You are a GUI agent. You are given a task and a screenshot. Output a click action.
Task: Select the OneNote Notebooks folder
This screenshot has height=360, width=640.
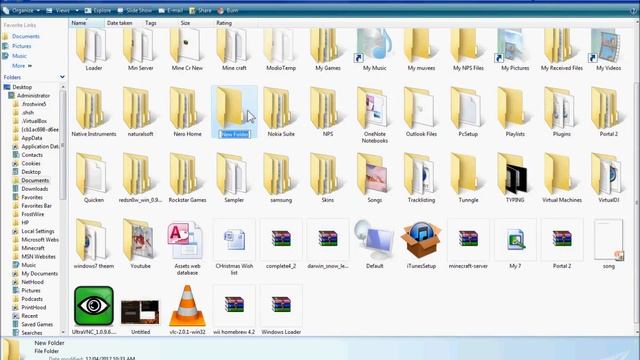[x=374, y=114]
